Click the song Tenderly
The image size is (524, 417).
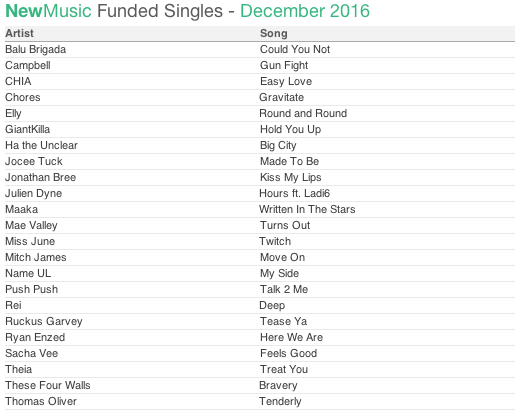point(280,402)
